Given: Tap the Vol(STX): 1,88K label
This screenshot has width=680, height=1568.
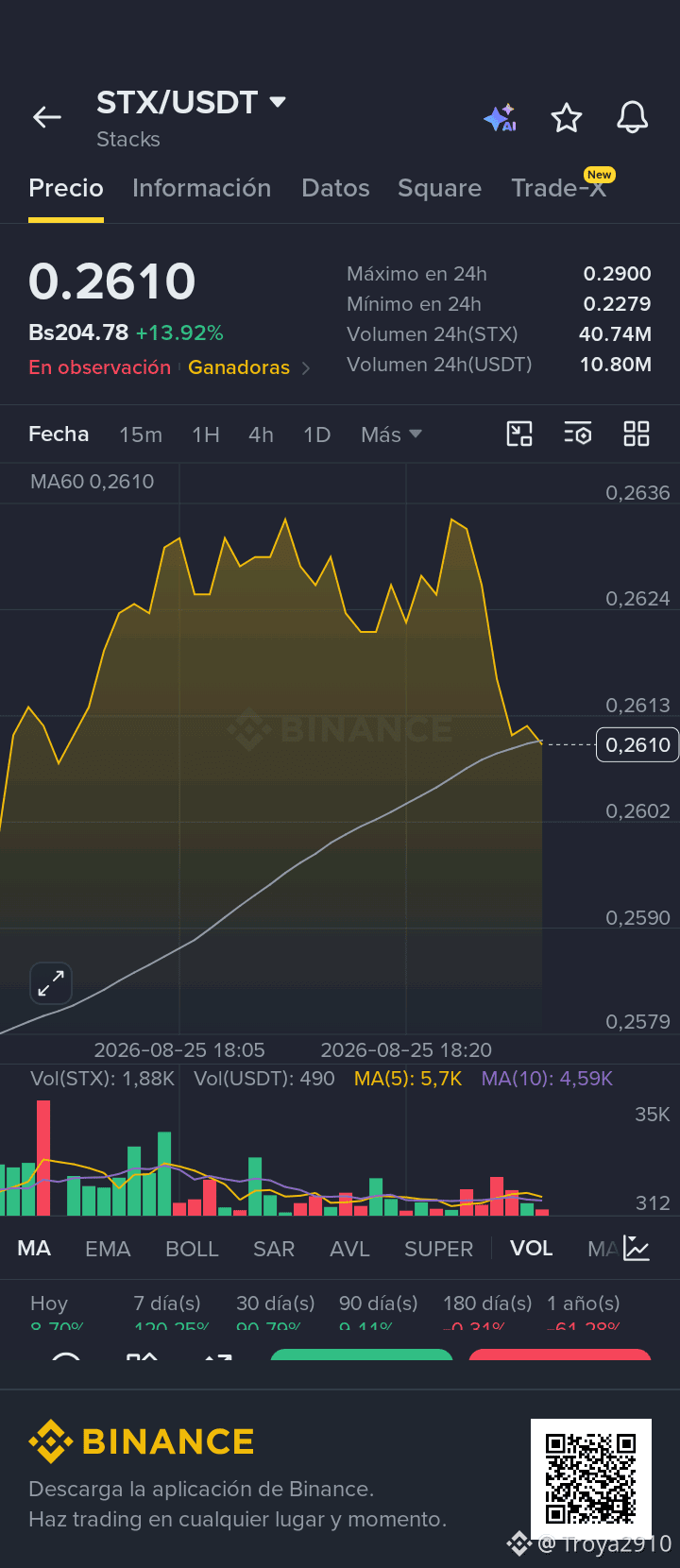Looking at the screenshot, I should [102, 1079].
